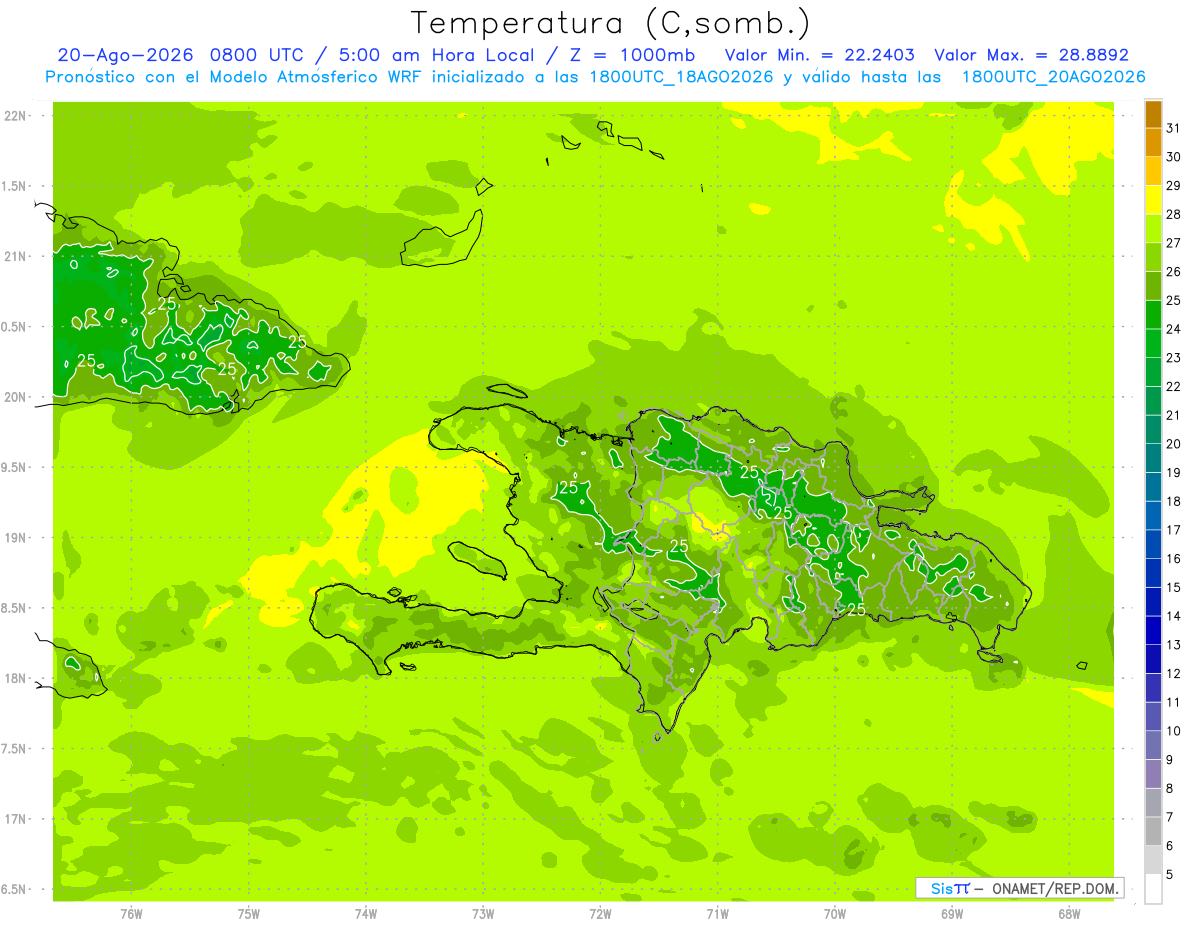Click legend value "15" on color scale
Viewport: 1200px width, 927px height.
point(1174,587)
